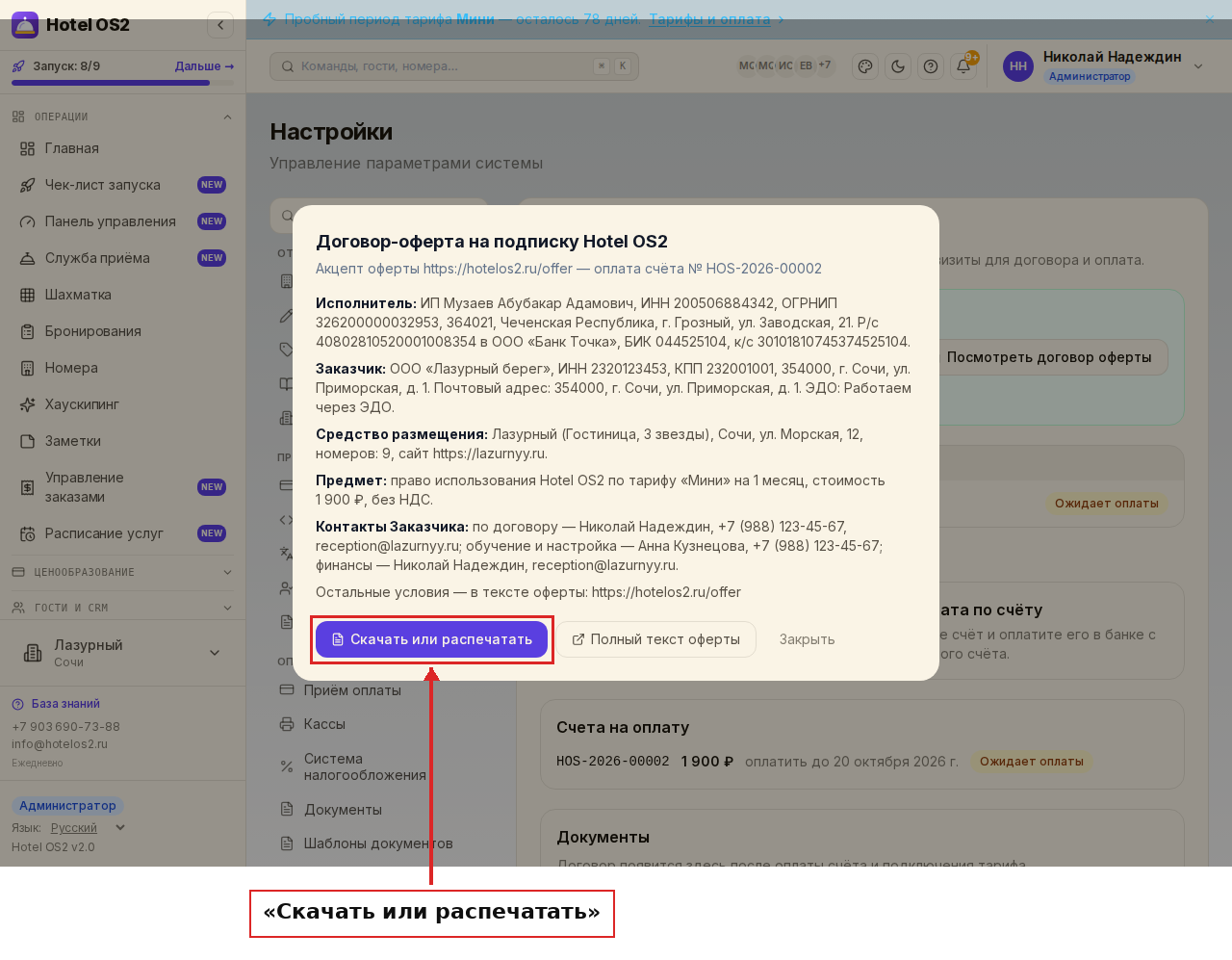Click the Кассы printer icon
This screenshot has height=960, width=1232.
point(287,724)
